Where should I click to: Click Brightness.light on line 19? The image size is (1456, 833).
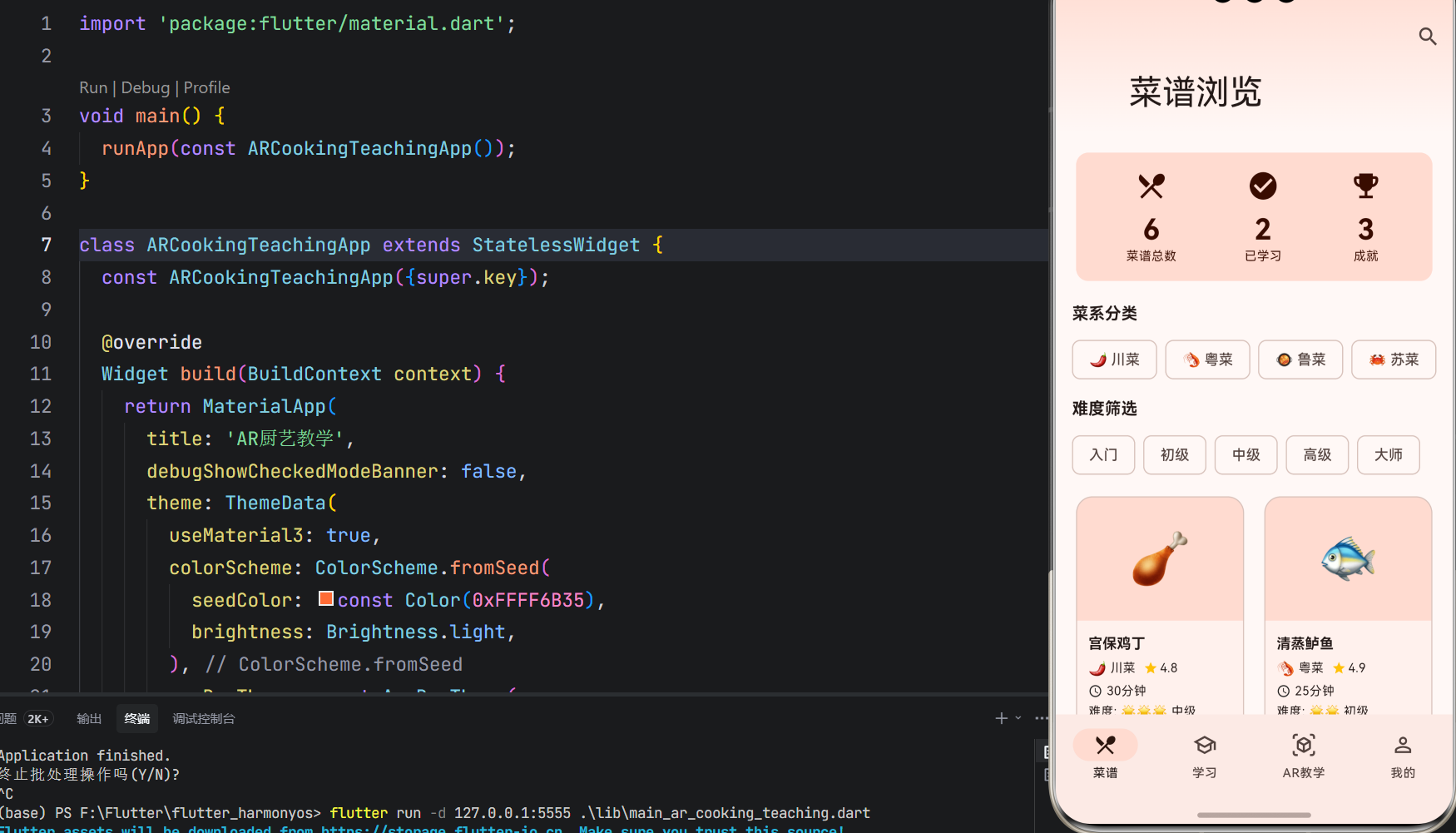[x=416, y=632]
